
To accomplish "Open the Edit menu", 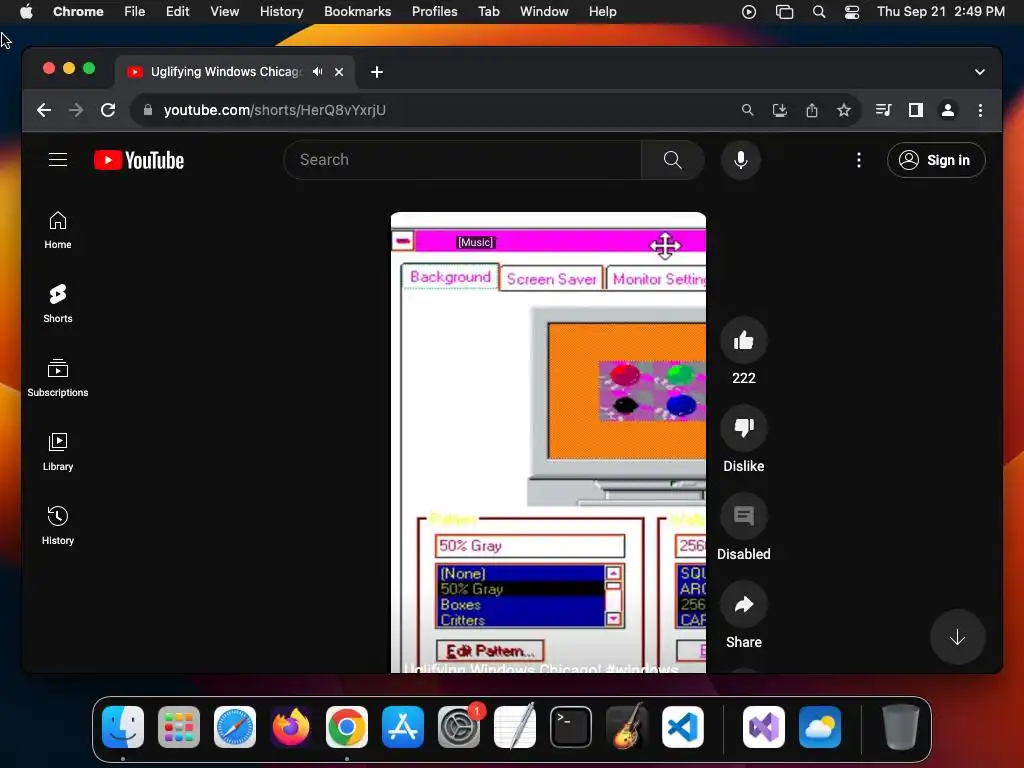I will [x=178, y=12].
